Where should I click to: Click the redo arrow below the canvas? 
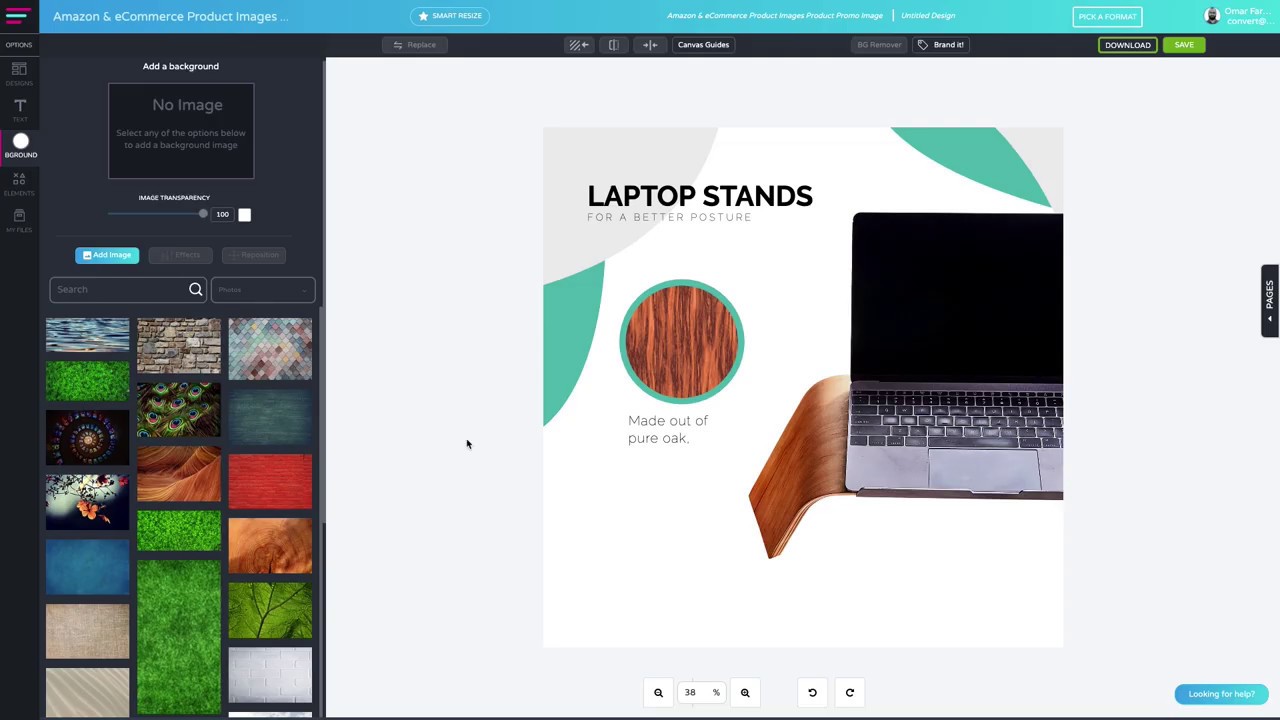pyautogui.click(x=849, y=692)
